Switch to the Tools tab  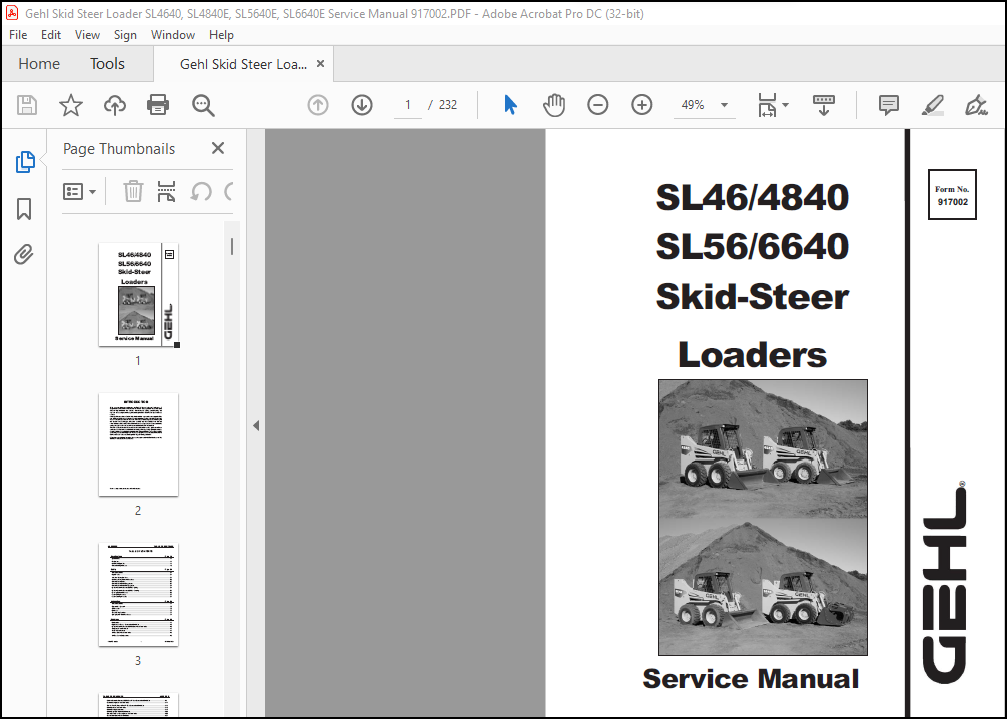coord(107,64)
